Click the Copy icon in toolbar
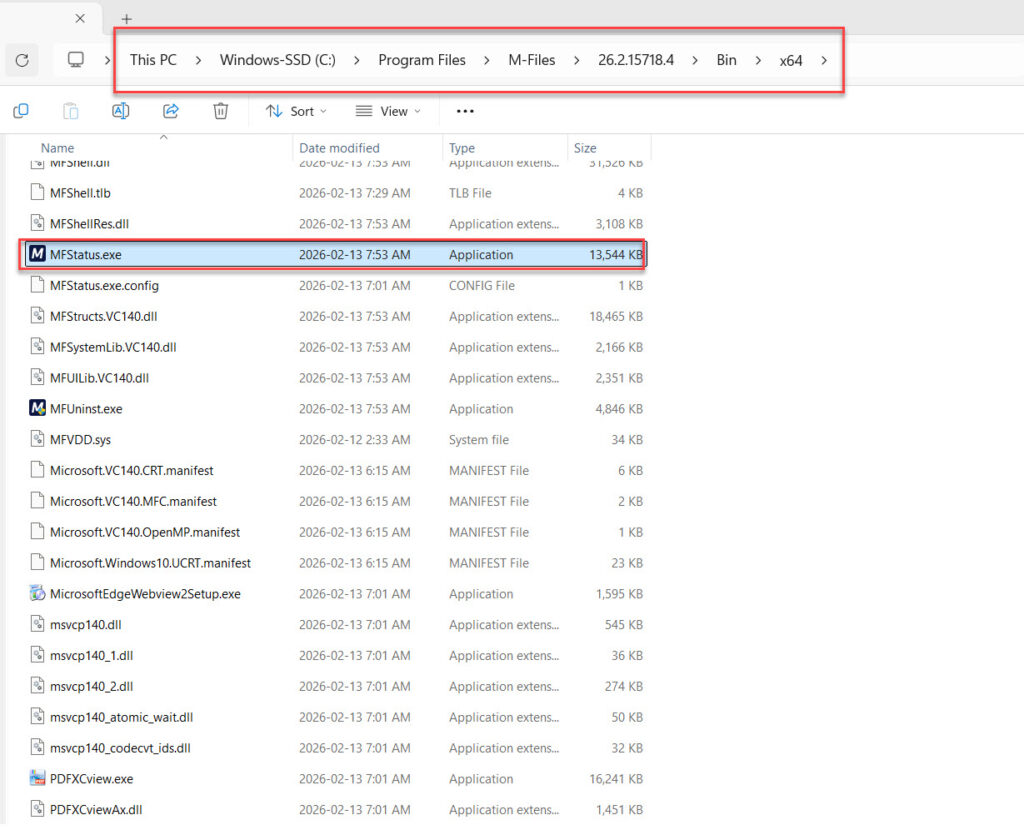Viewport: 1024px width, 830px height. [x=21, y=111]
